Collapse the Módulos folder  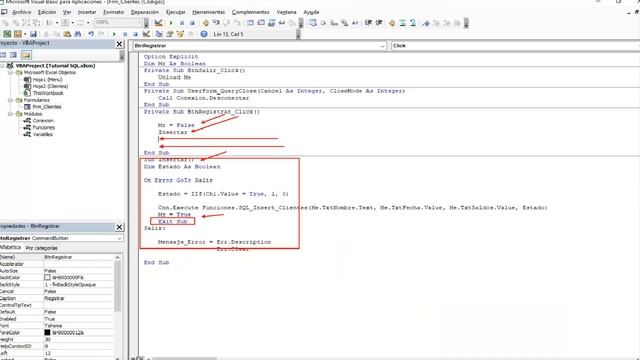pyautogui.click(x=11, y=114)
